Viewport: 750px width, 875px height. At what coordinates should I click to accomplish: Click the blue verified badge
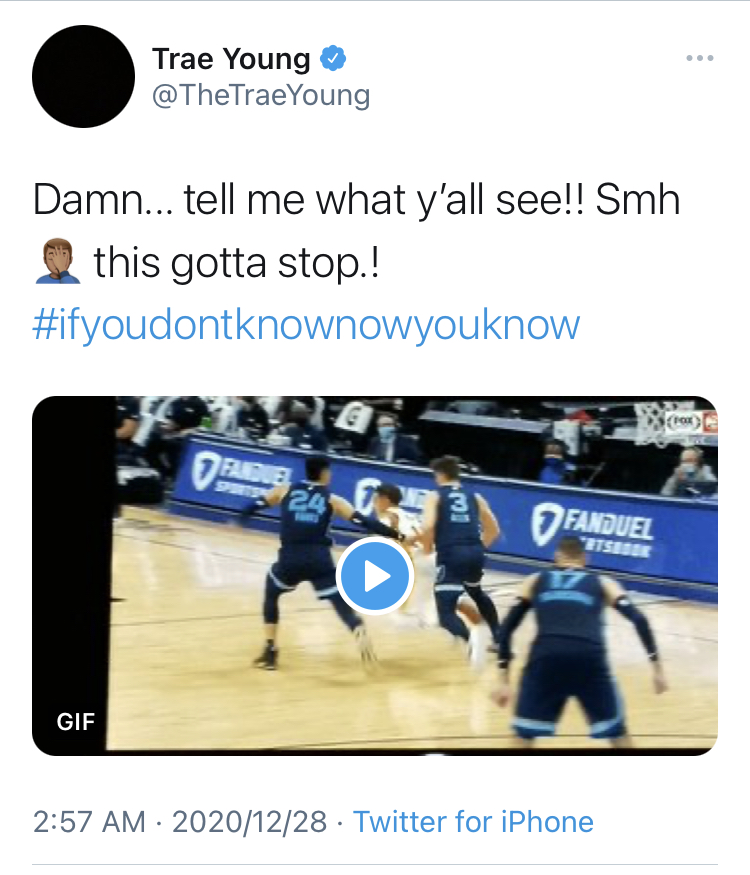tap(333, 60)
